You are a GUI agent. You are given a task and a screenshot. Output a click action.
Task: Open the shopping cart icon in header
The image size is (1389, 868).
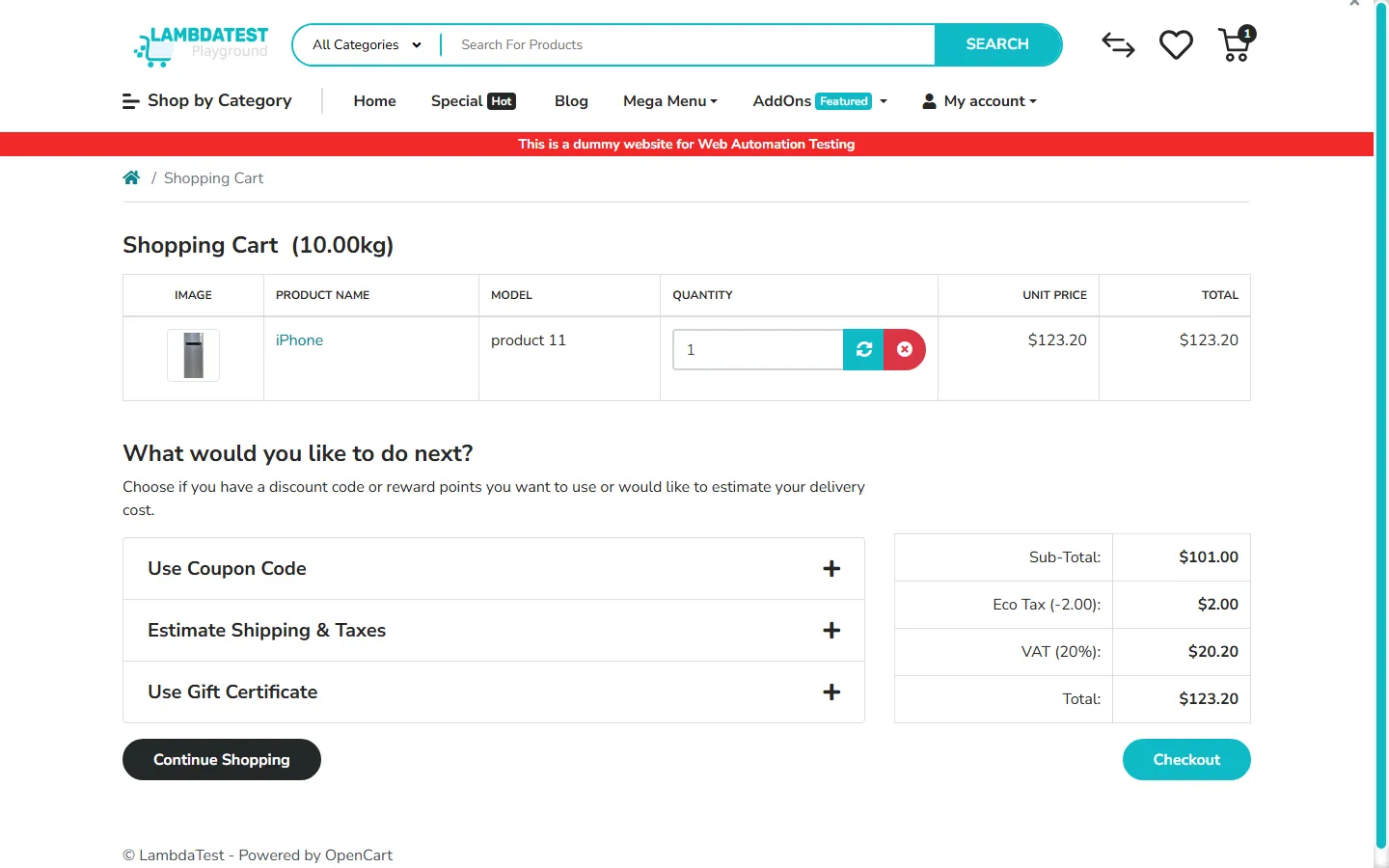[x=1236, y=44]
